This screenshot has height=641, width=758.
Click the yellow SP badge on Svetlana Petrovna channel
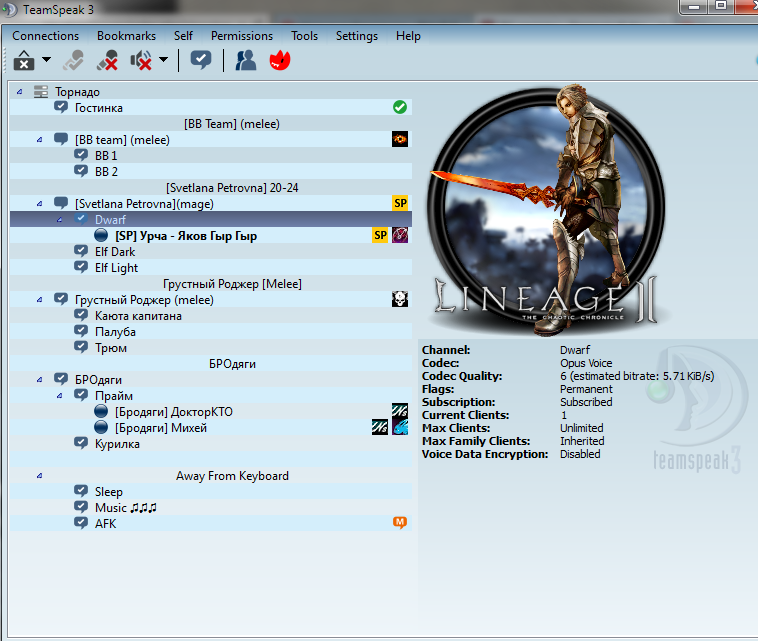pyautogui.click(x=399, y=204)
